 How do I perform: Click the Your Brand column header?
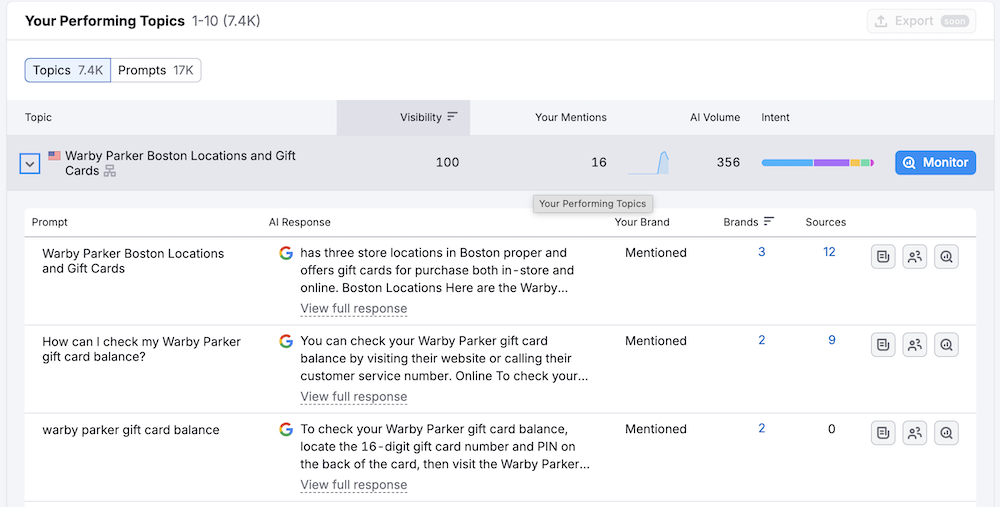[x=642, y=222]
